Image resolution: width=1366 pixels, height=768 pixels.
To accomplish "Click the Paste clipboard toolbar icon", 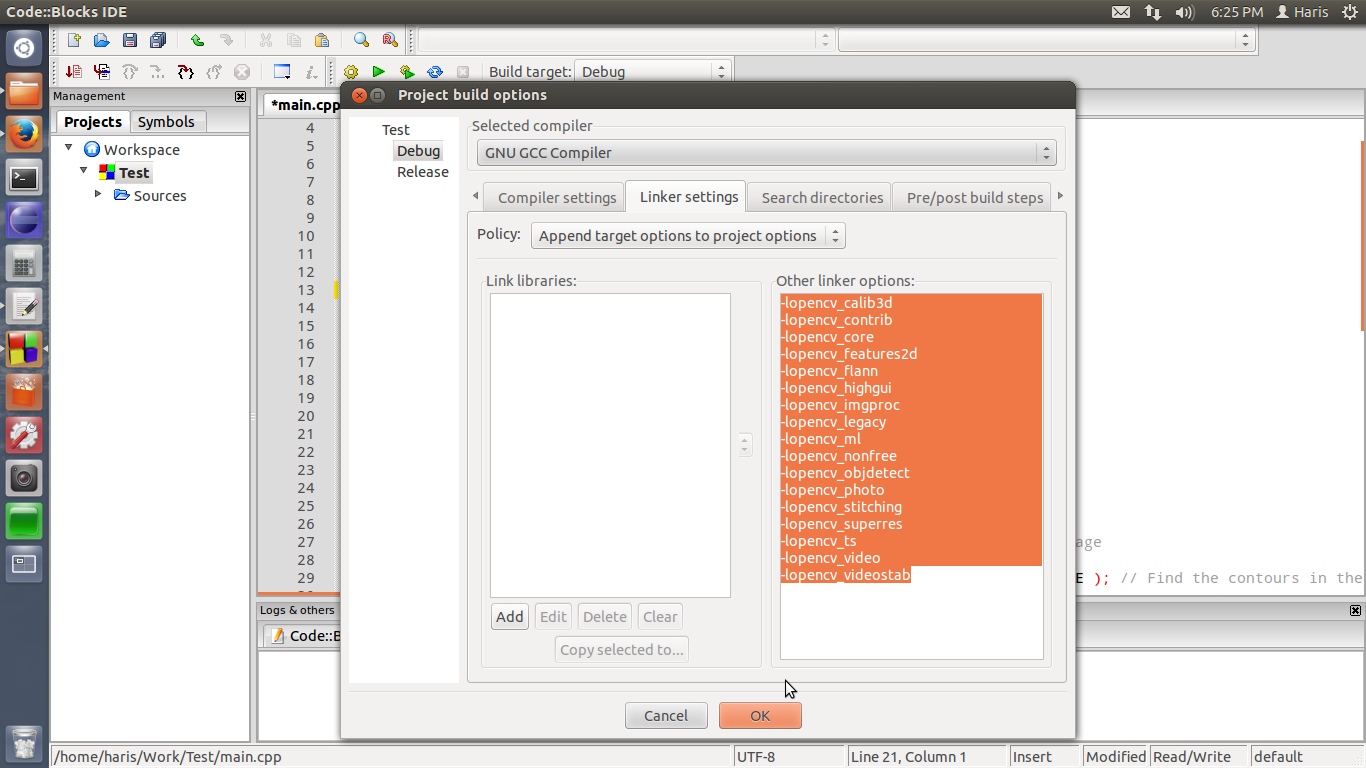I will [321, 41].
